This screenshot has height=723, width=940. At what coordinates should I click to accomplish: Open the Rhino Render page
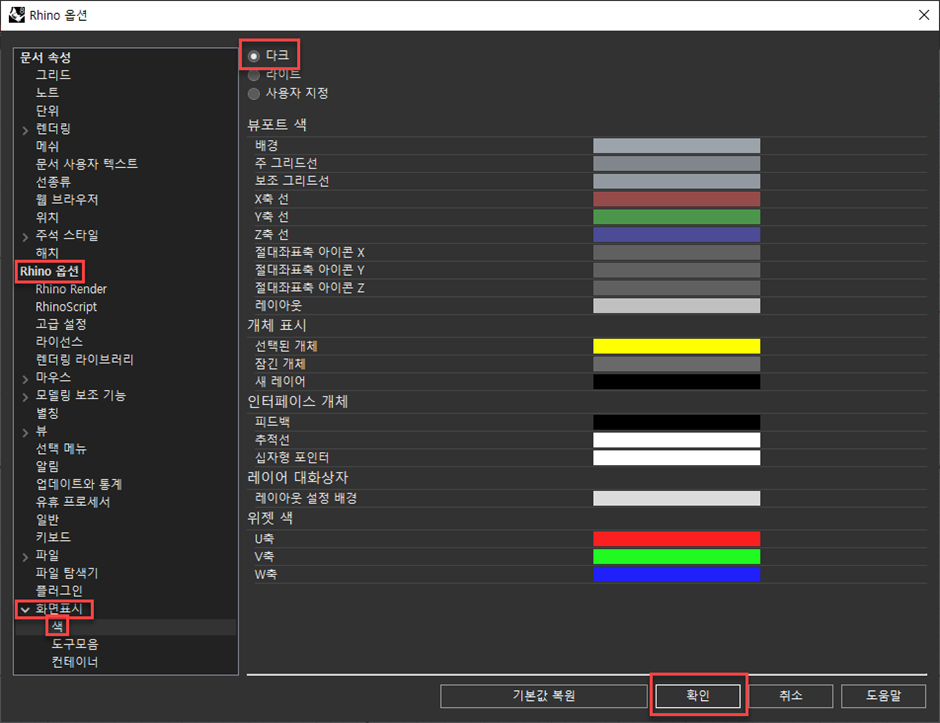coord(71,289)
